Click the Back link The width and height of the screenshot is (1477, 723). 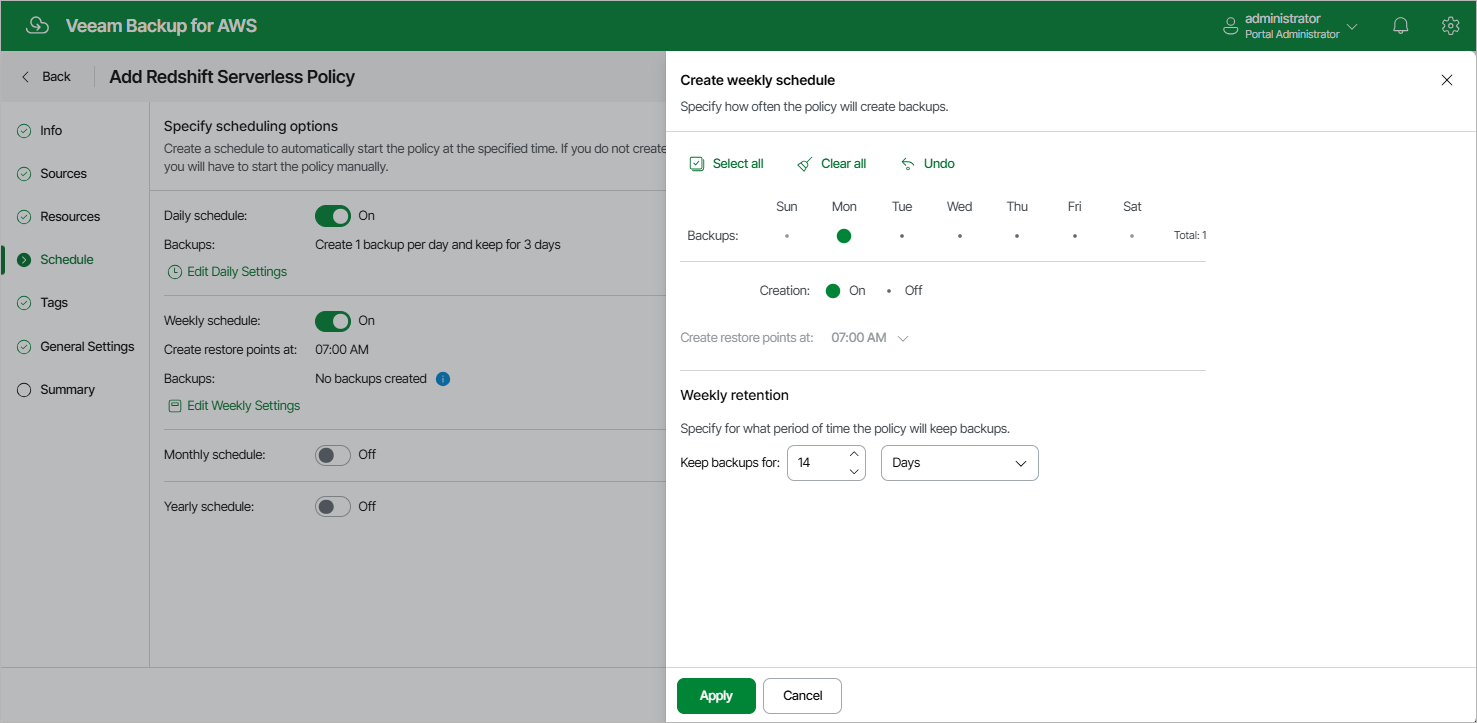(x=56, y=77)
